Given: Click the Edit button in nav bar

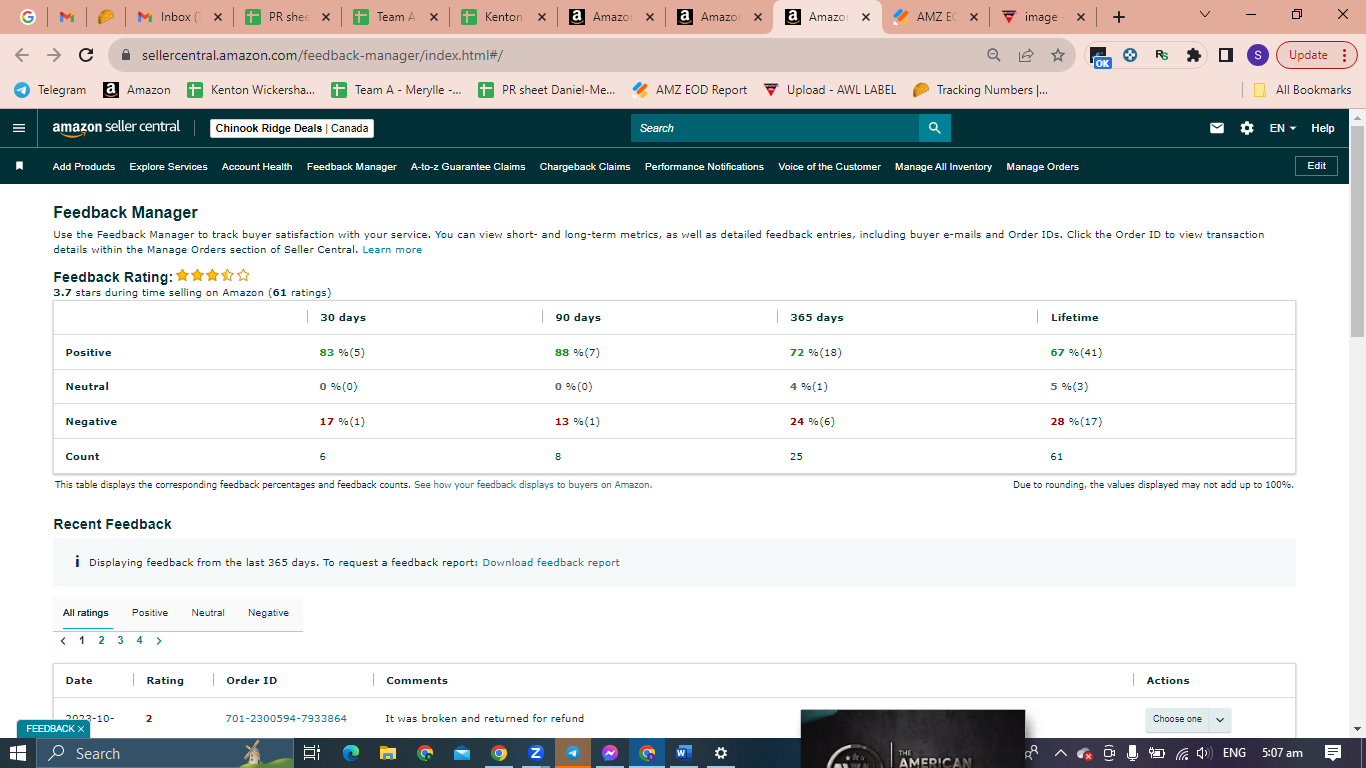Looking at the screenshot, I should [x=1316, y=166].
